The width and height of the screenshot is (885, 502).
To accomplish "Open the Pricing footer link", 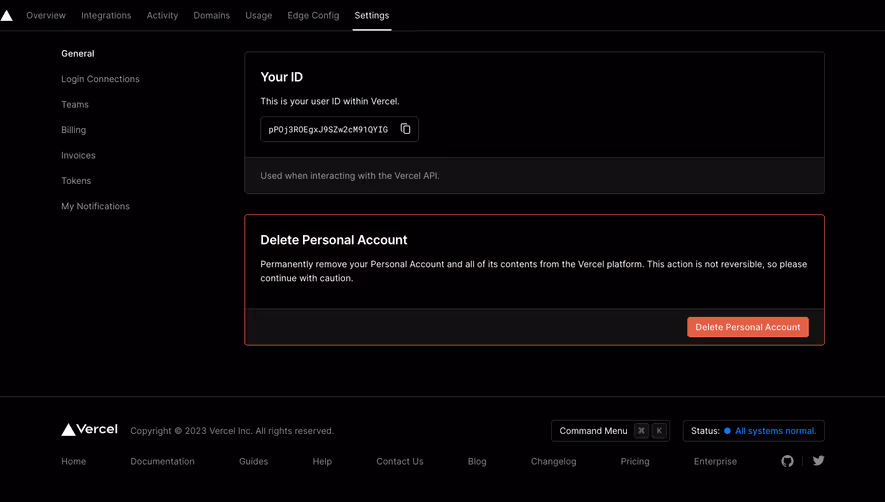I will pos(635,461).
